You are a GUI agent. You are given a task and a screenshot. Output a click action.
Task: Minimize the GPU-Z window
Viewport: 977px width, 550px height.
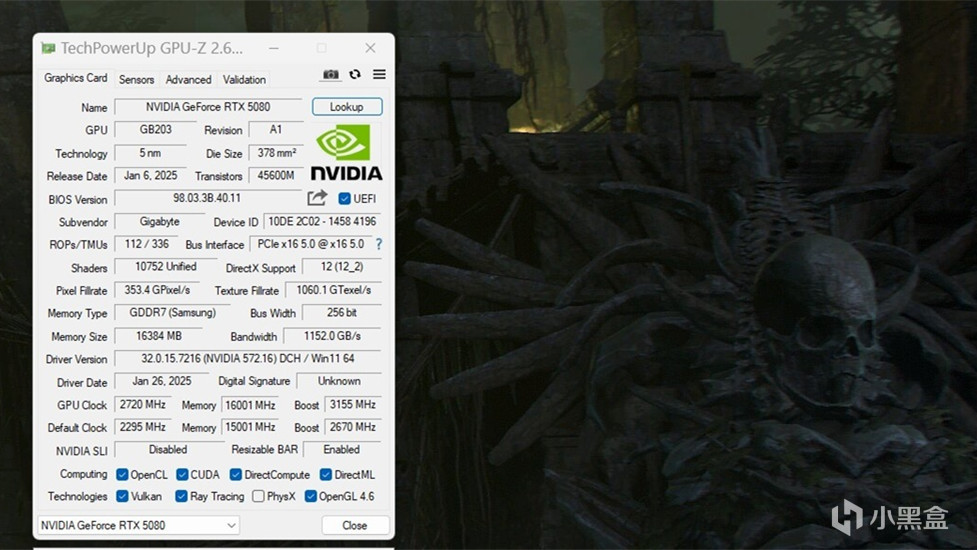274,48
